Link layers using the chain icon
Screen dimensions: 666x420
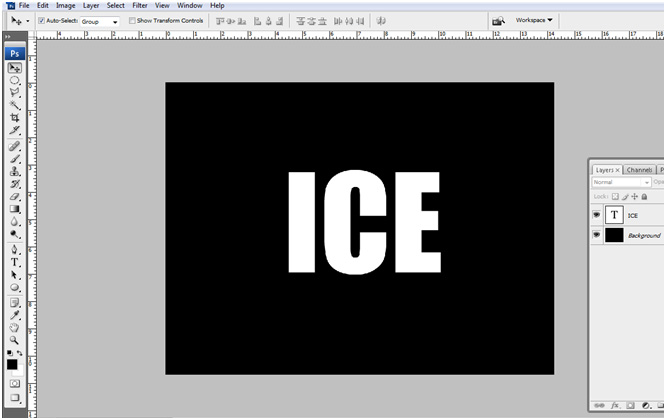(x=599, y=406)
